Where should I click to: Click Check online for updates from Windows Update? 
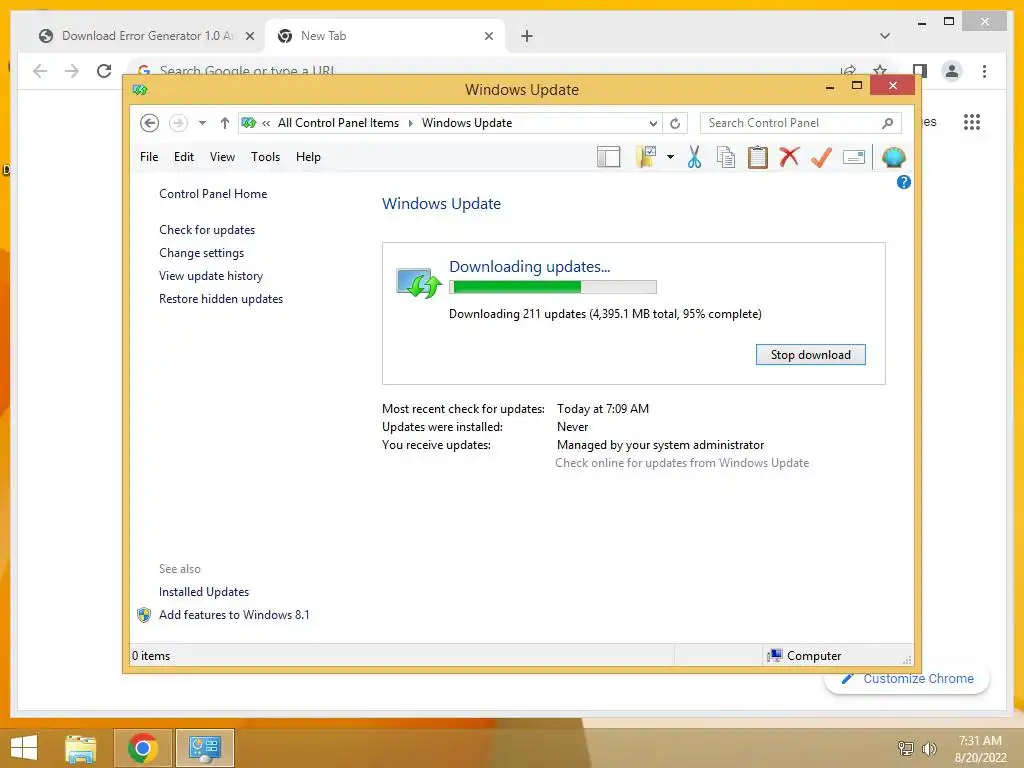click(682, 463)
